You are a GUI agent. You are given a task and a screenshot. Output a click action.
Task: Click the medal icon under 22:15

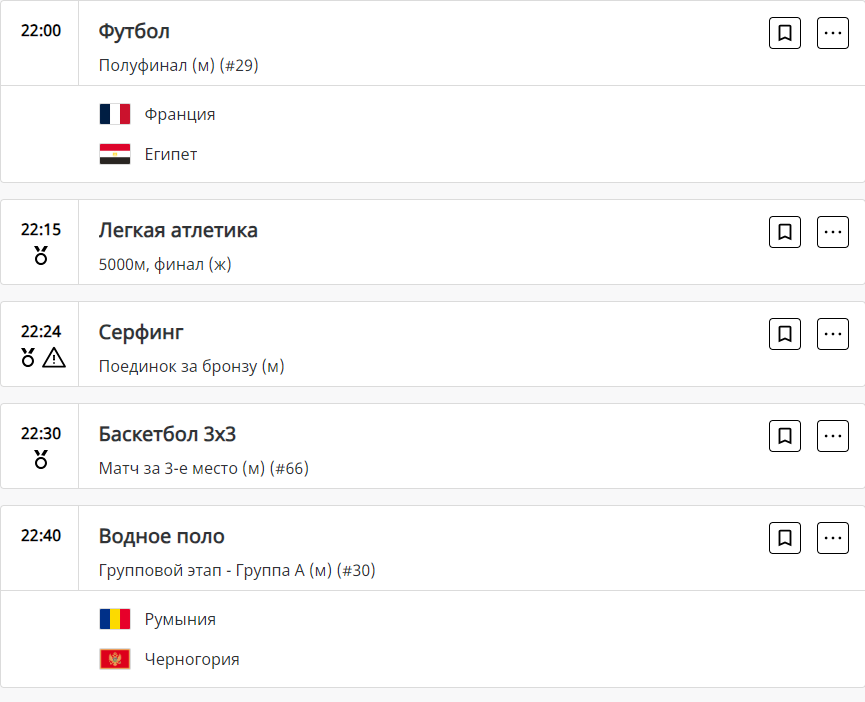[41, 255]
